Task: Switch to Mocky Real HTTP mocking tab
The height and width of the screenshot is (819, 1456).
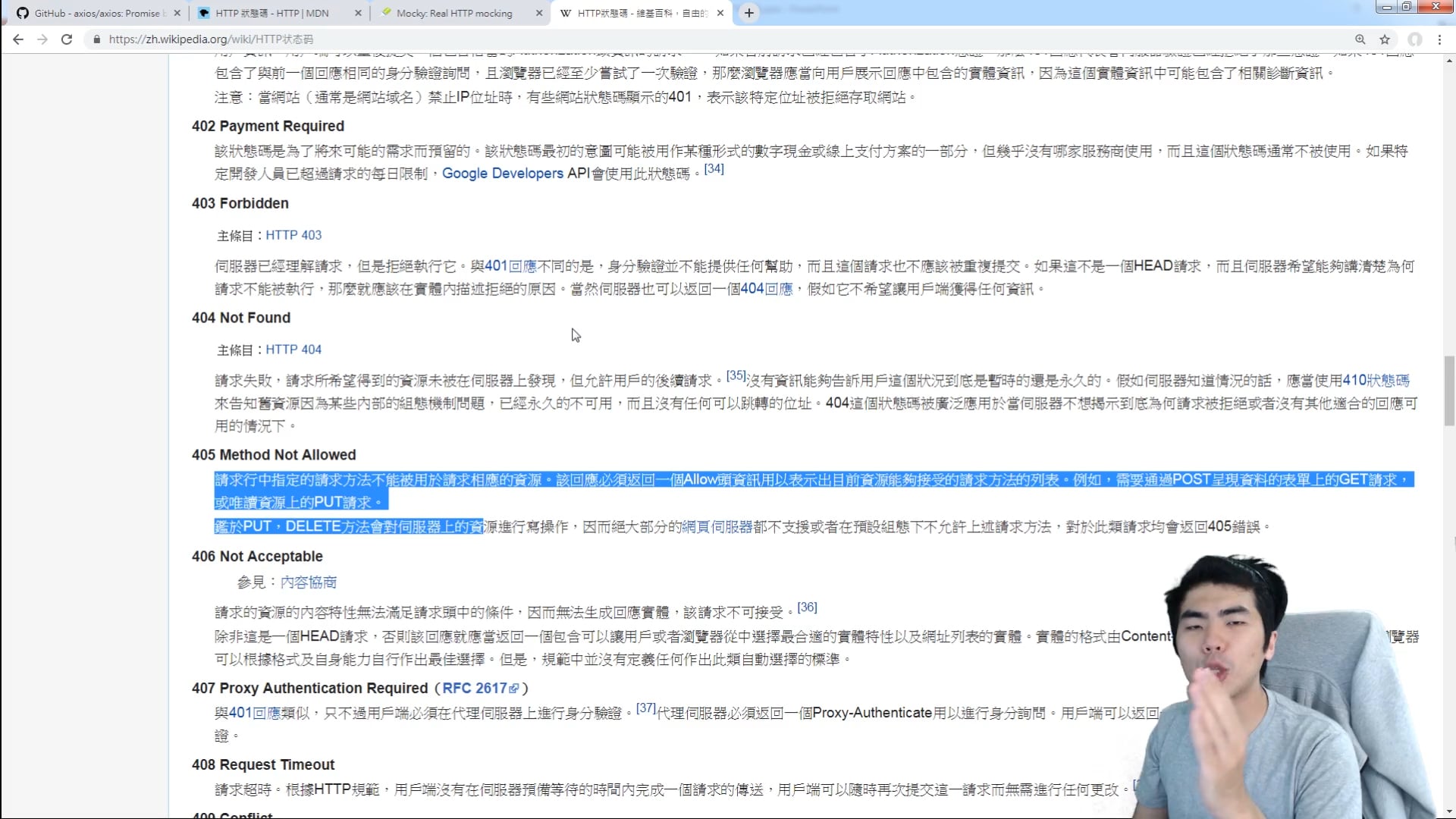Action: coord(453,13)
